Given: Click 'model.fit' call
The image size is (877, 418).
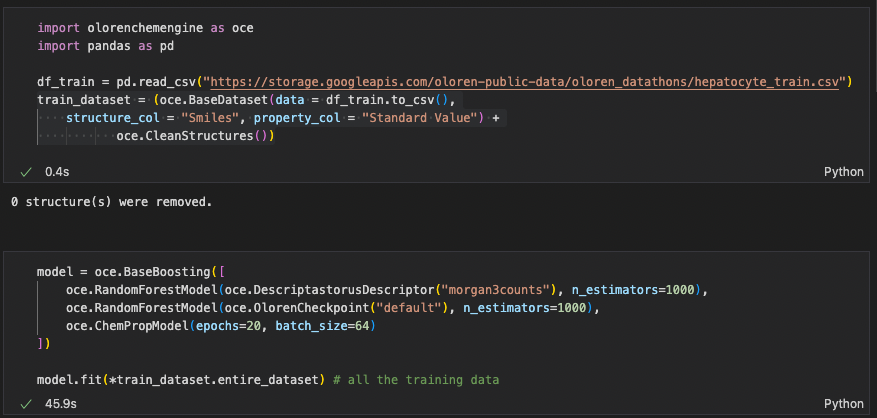Looking at the screenshot, I should pos(69,380).
